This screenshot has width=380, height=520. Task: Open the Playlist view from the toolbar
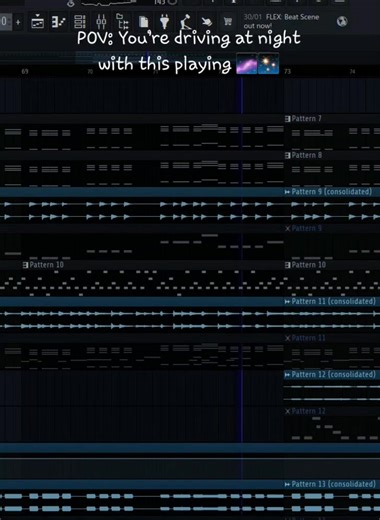pos(37,22)
